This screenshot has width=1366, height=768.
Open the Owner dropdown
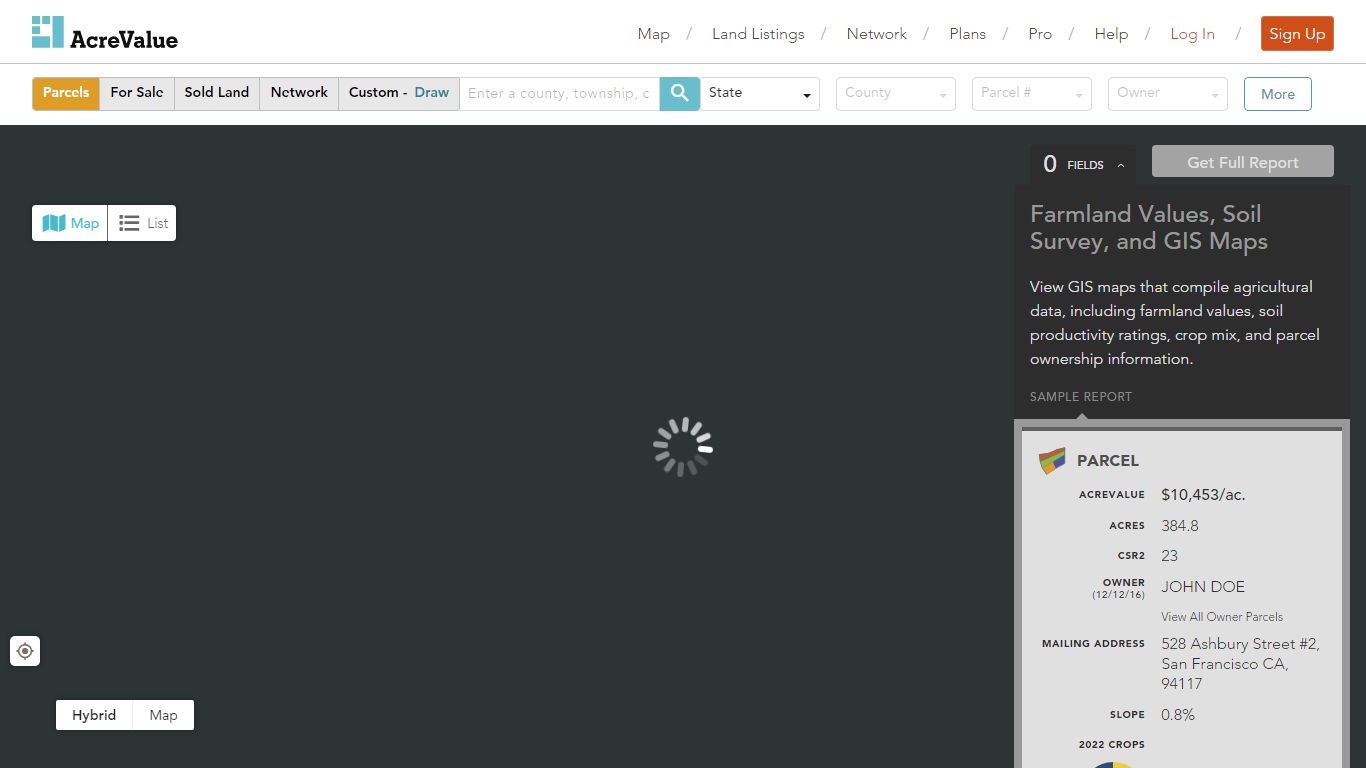1168,93
